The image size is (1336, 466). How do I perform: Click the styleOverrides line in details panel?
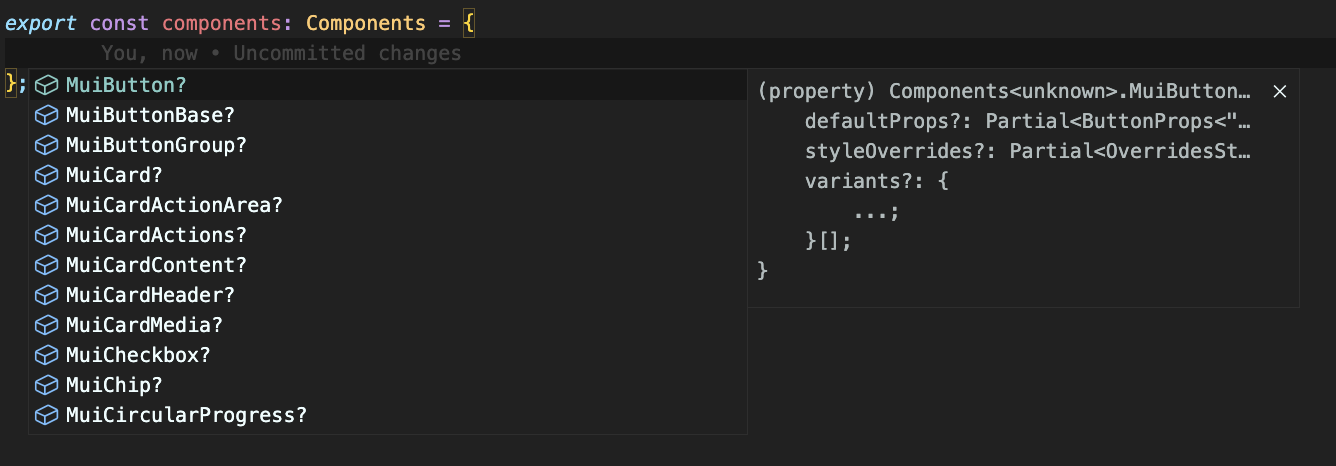(x=1028, y=152)
